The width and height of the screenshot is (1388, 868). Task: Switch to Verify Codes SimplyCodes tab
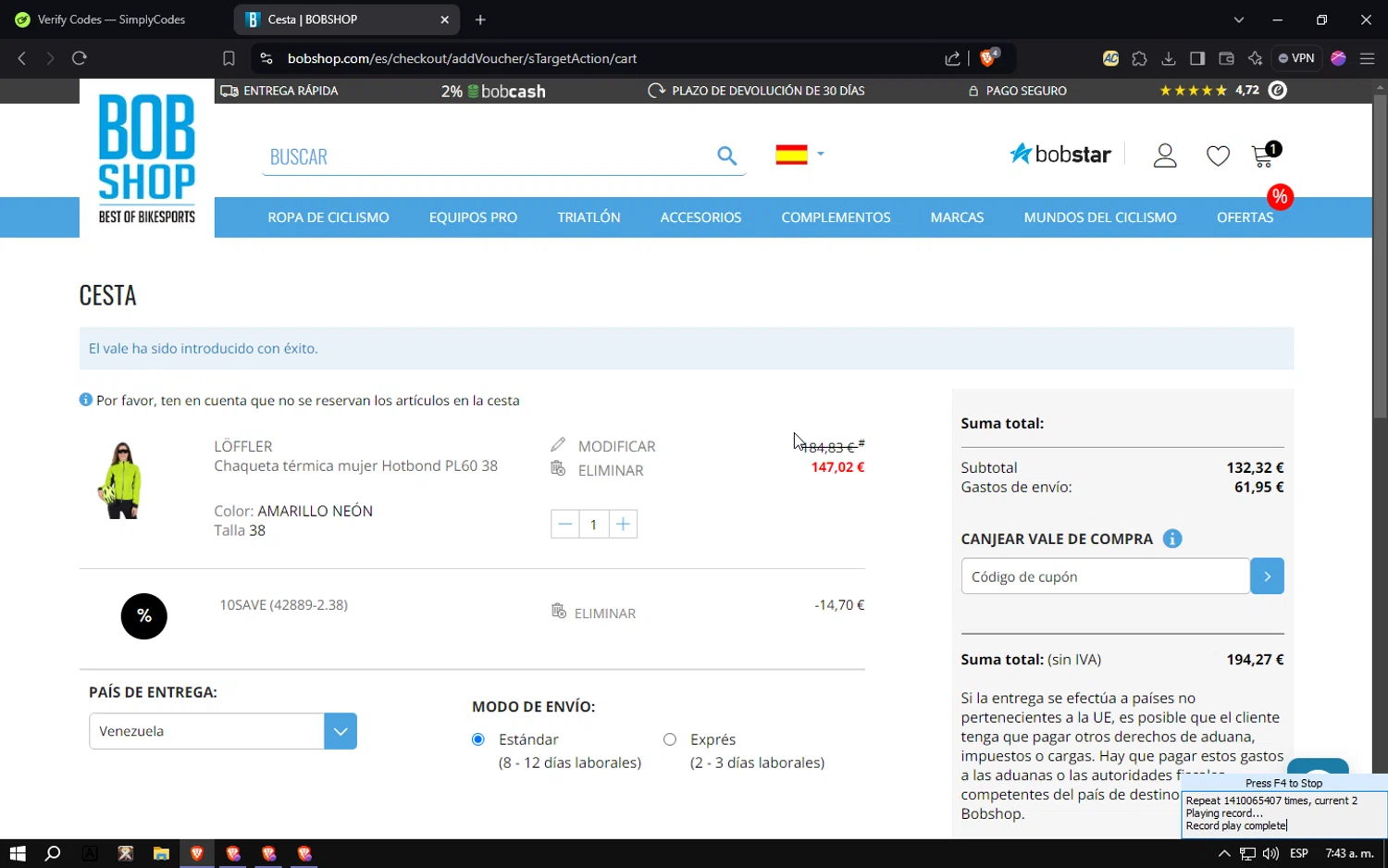click(x=113, y=19)
